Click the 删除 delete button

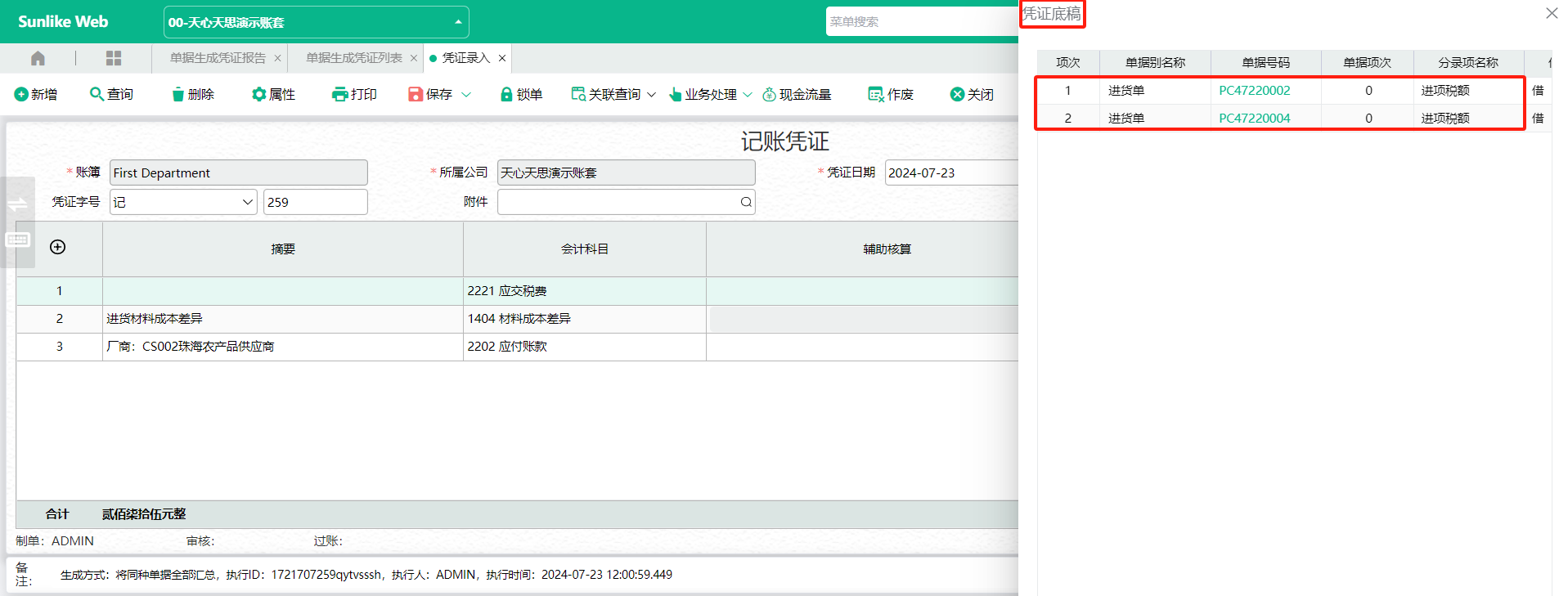tap(193, 94)
